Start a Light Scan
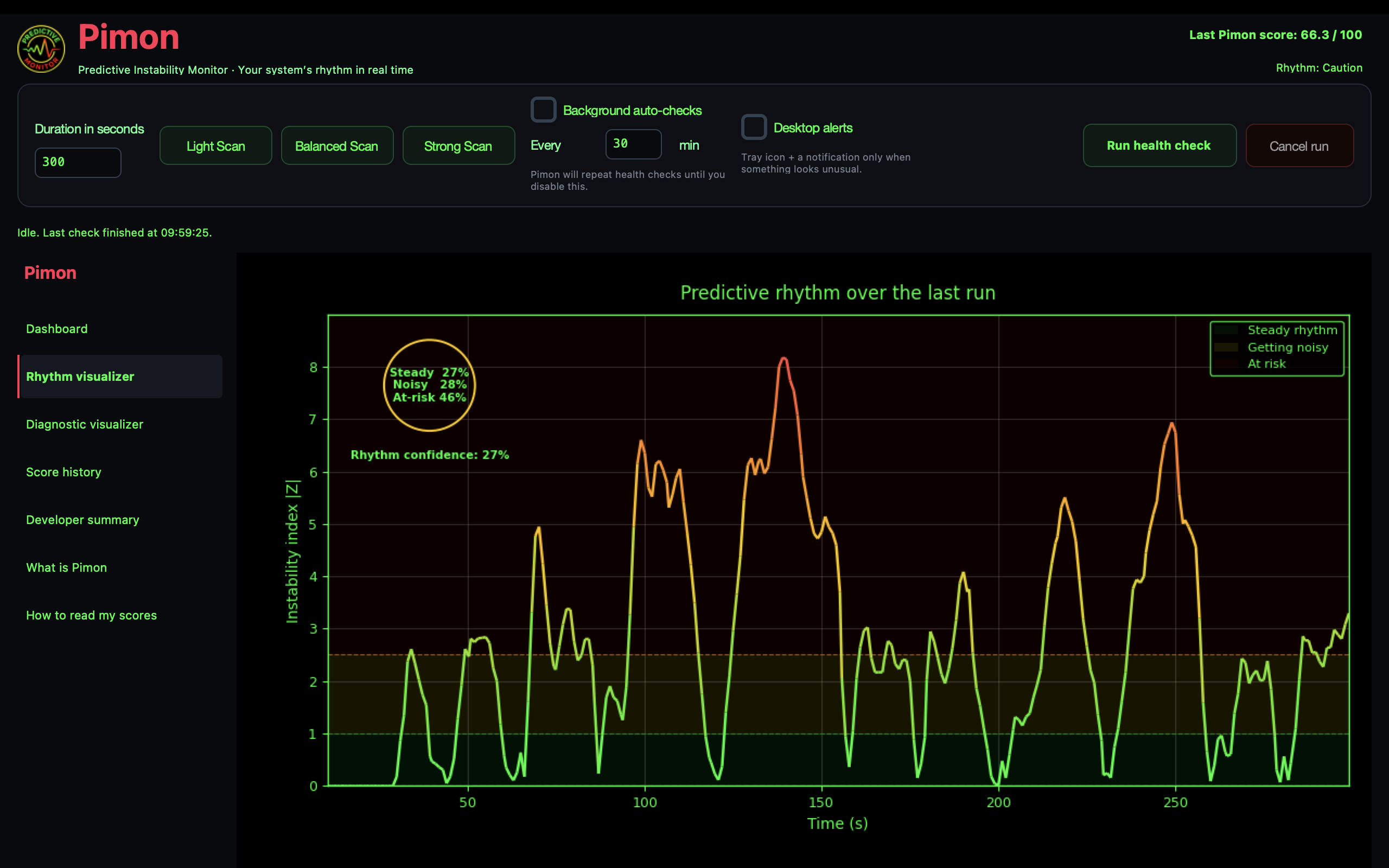Viewport: 1389px width, 868px height. click(216, 146)
